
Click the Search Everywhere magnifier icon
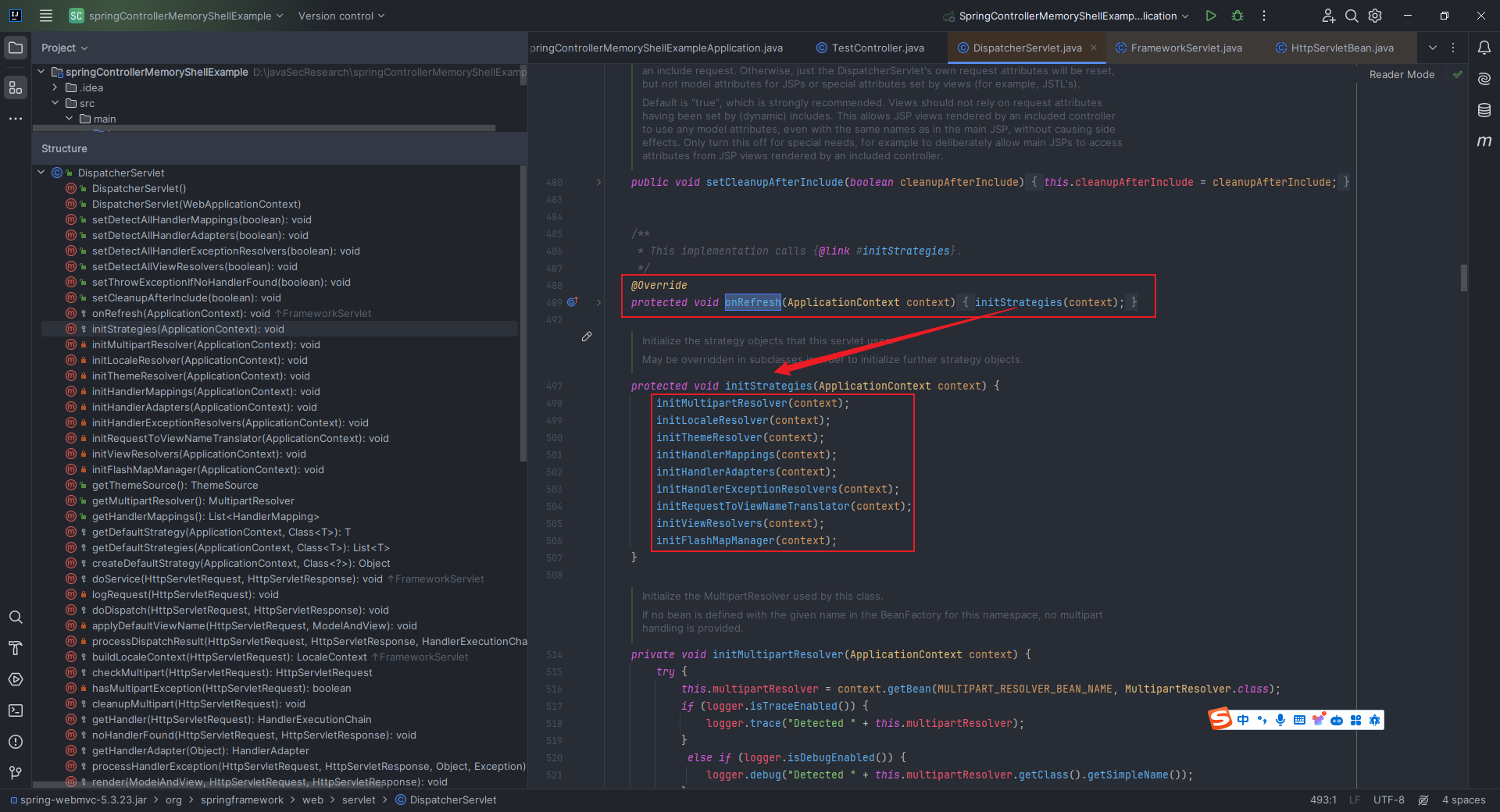(1351, 16)
